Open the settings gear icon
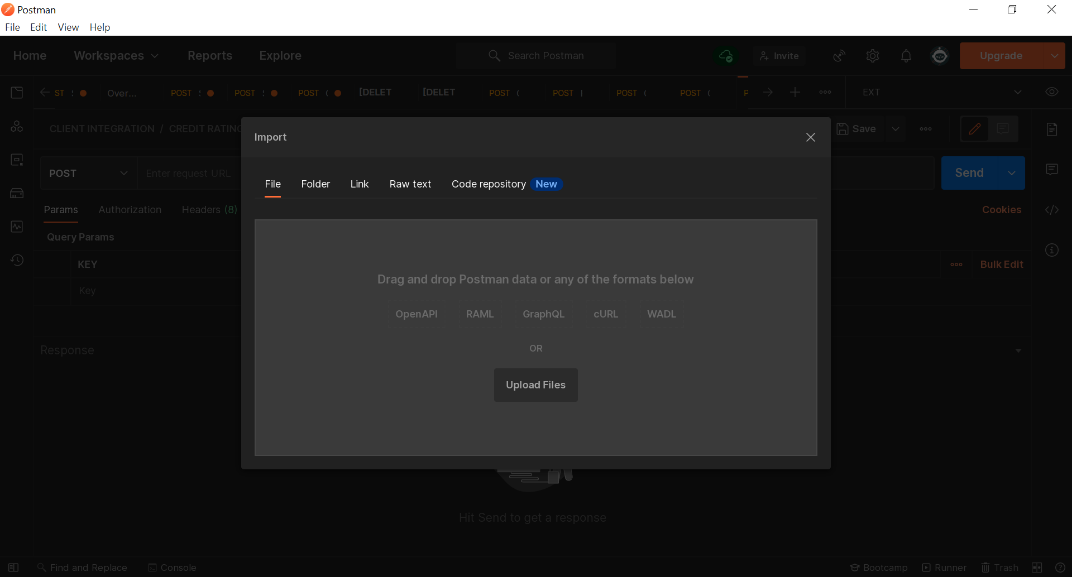 pyautogui.click(x=872, y=56)
